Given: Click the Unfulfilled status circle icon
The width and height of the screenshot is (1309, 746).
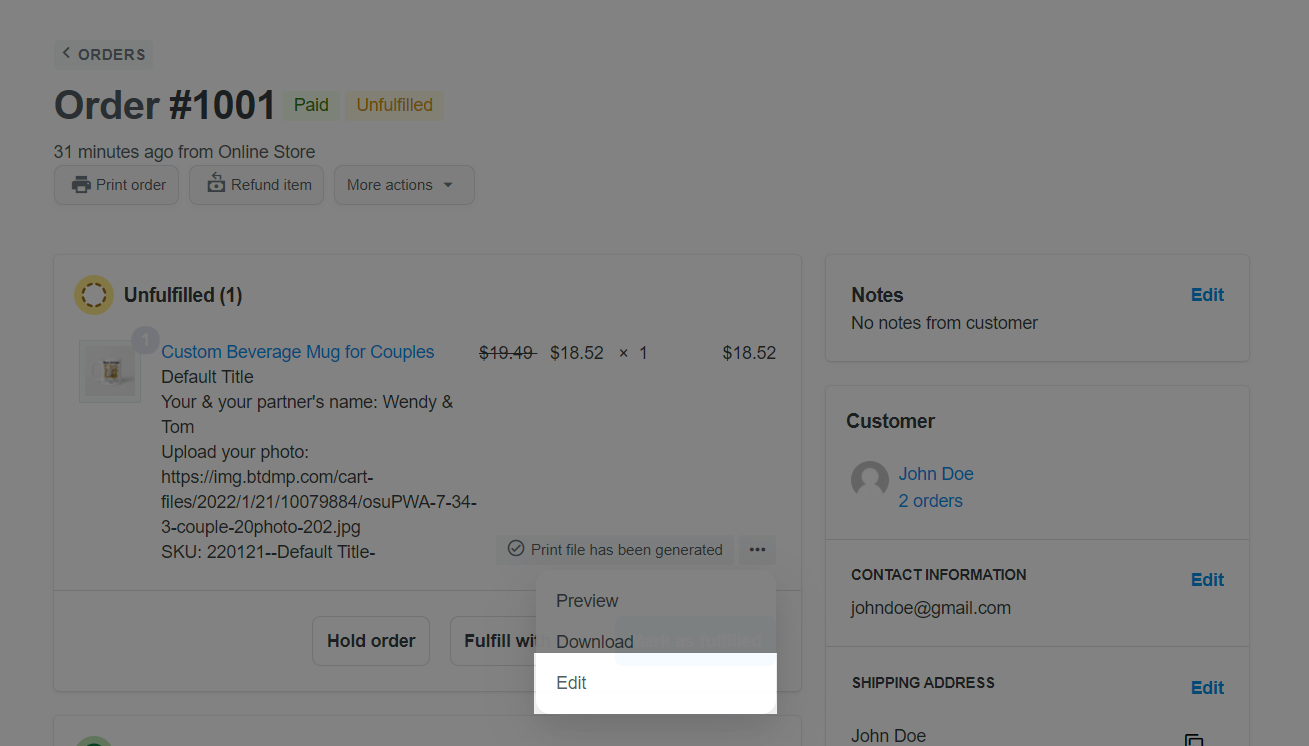Looking at the screenshot, I should (94, 295).
